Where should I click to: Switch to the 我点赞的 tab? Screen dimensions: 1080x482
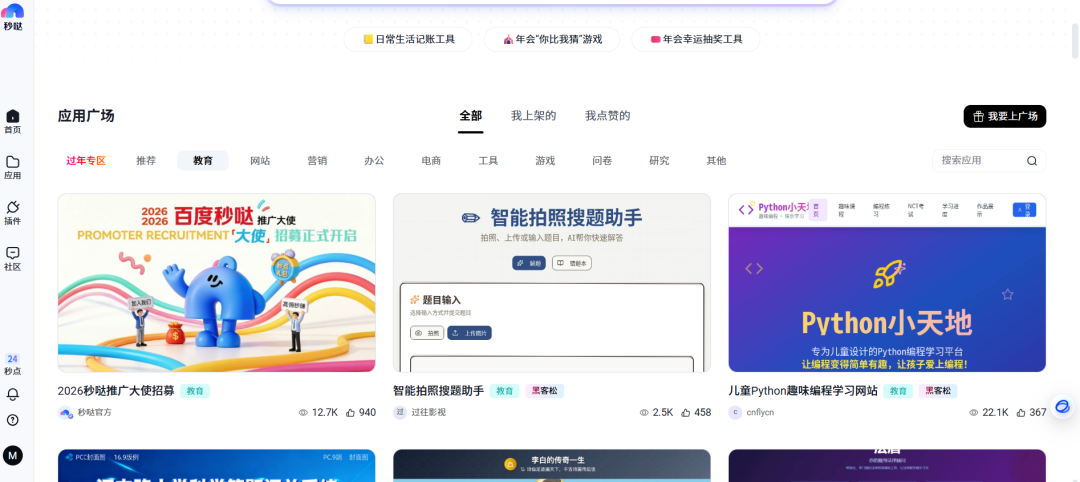coord(608,116)
